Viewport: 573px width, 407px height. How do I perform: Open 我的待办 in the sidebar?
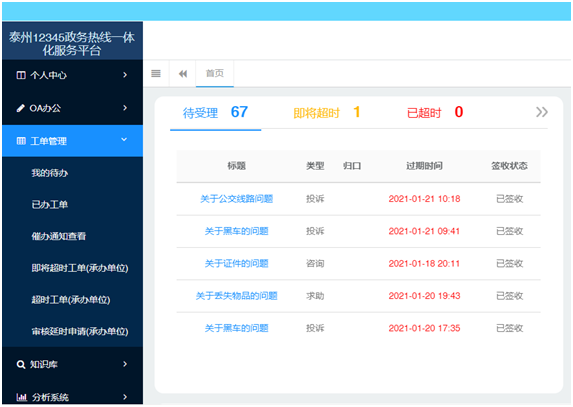point(50,173)
